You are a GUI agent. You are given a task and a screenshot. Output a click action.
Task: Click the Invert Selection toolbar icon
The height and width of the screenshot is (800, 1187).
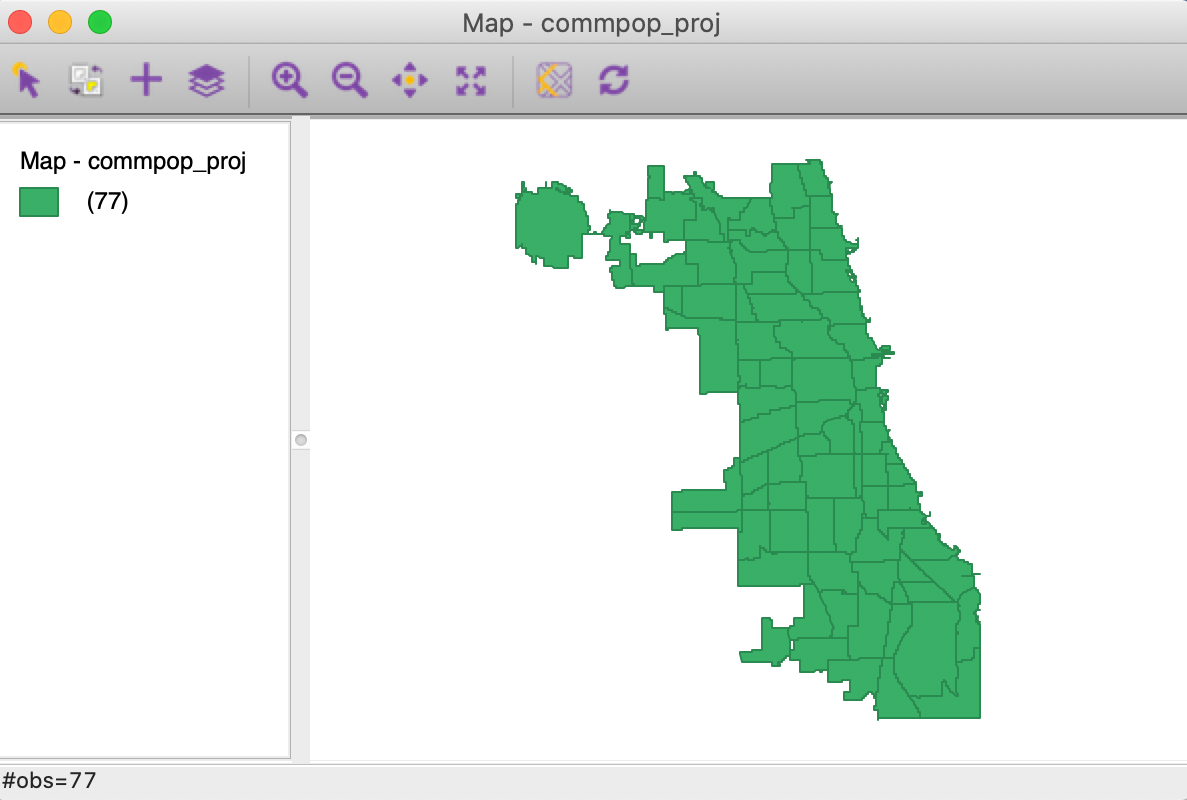[x=86, y=80]
